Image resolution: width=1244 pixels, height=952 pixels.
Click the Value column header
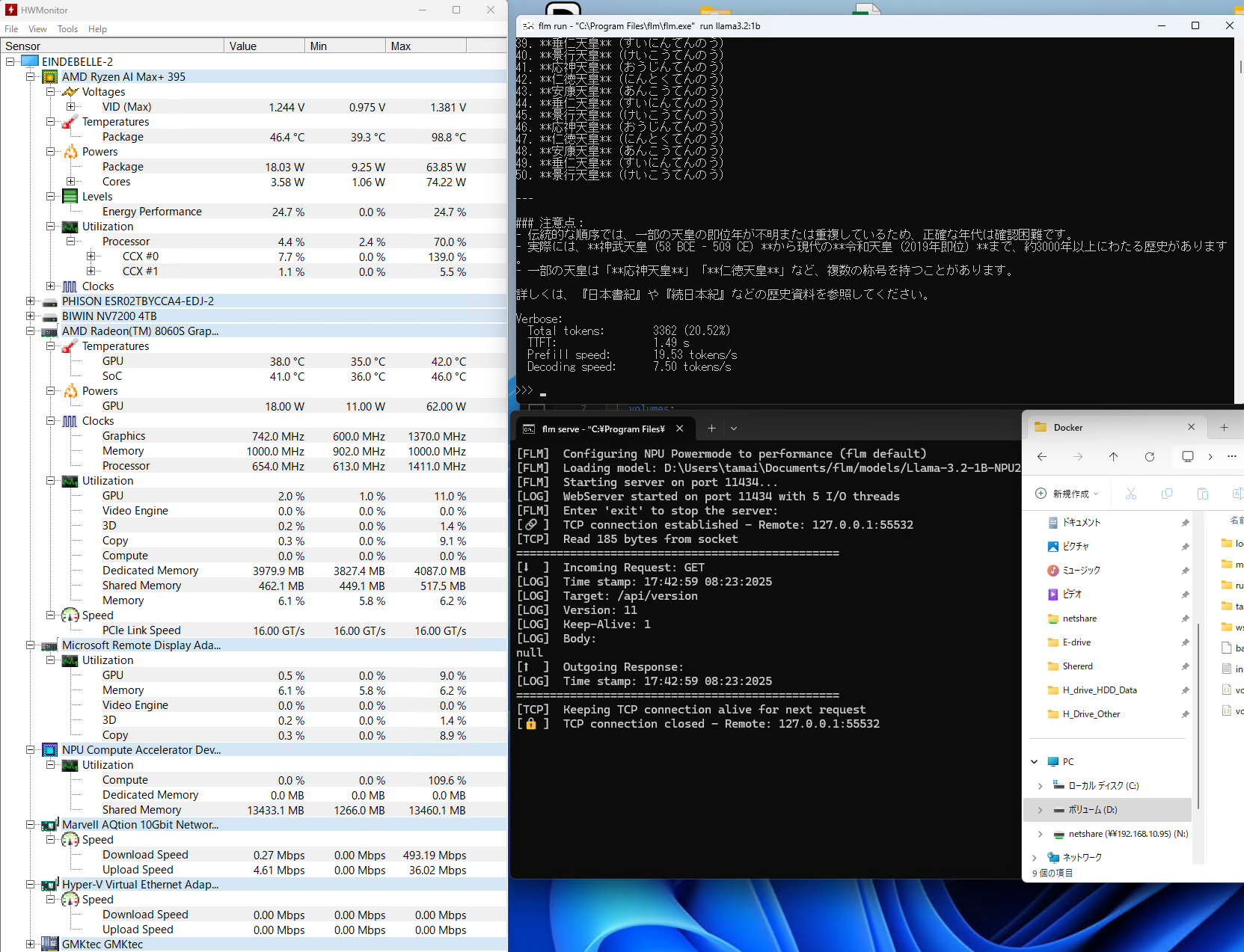click(264, 46)
